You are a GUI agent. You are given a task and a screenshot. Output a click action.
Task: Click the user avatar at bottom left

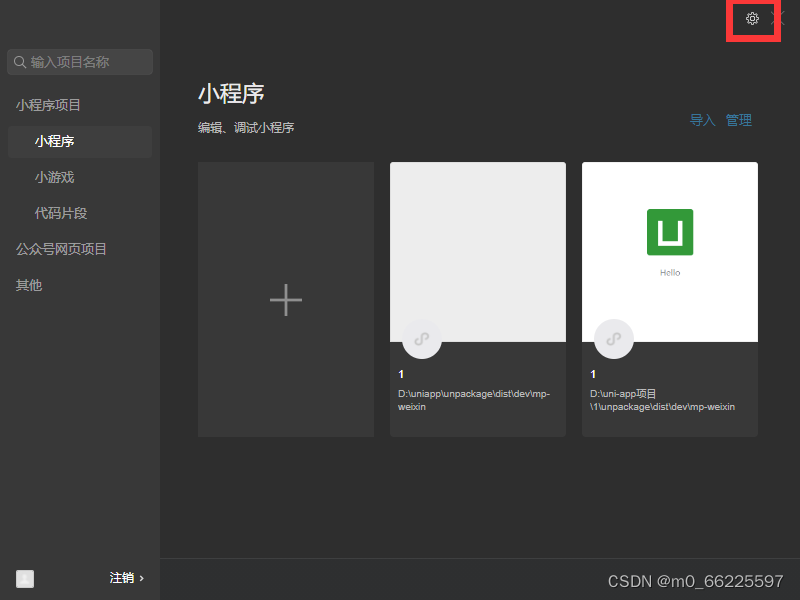point(25,578)
